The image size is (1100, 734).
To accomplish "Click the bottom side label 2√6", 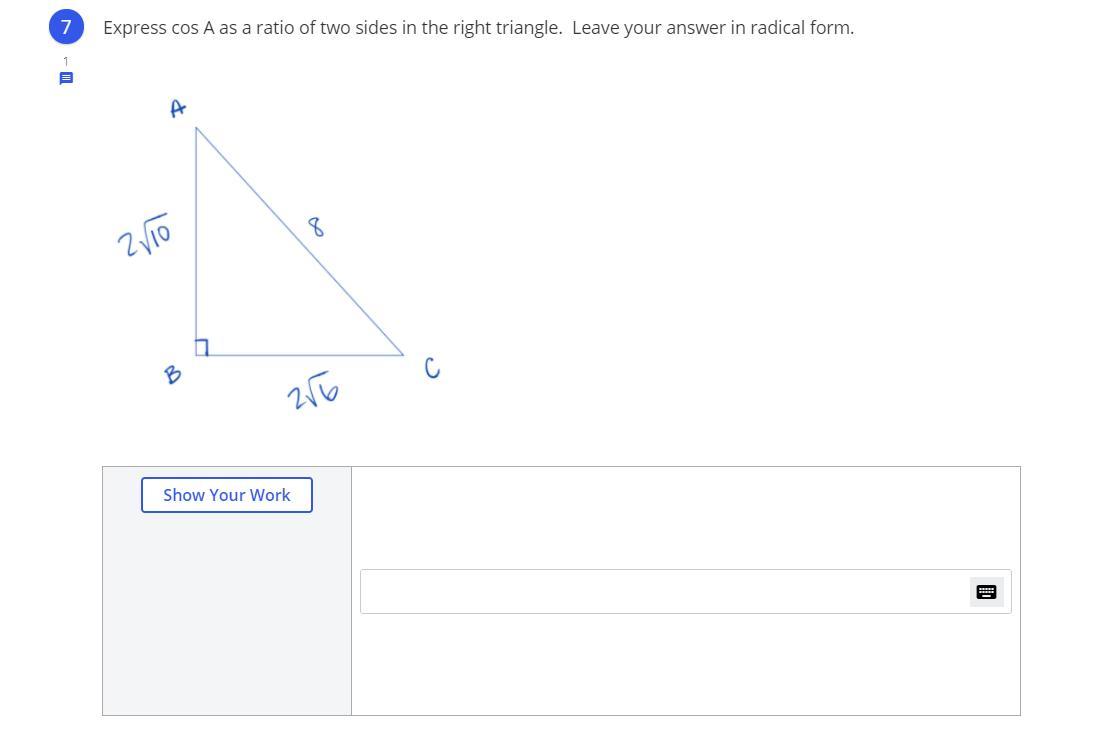I will (x=313, y=395).
